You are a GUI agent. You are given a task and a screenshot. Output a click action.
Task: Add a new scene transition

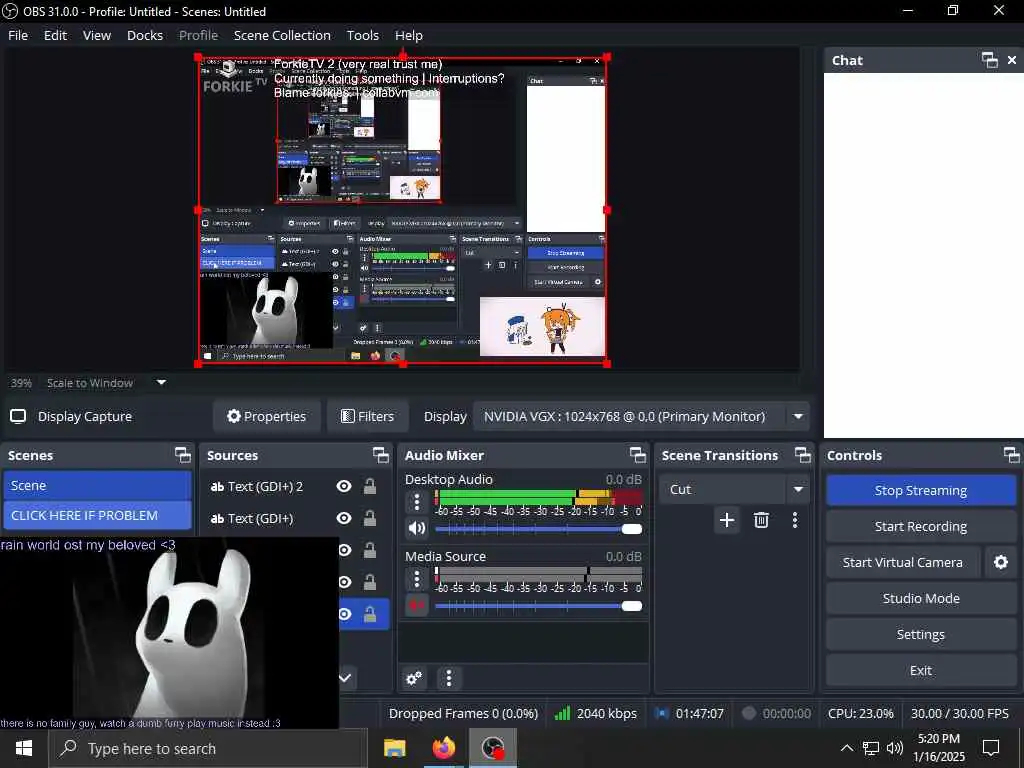coord(727,520)
